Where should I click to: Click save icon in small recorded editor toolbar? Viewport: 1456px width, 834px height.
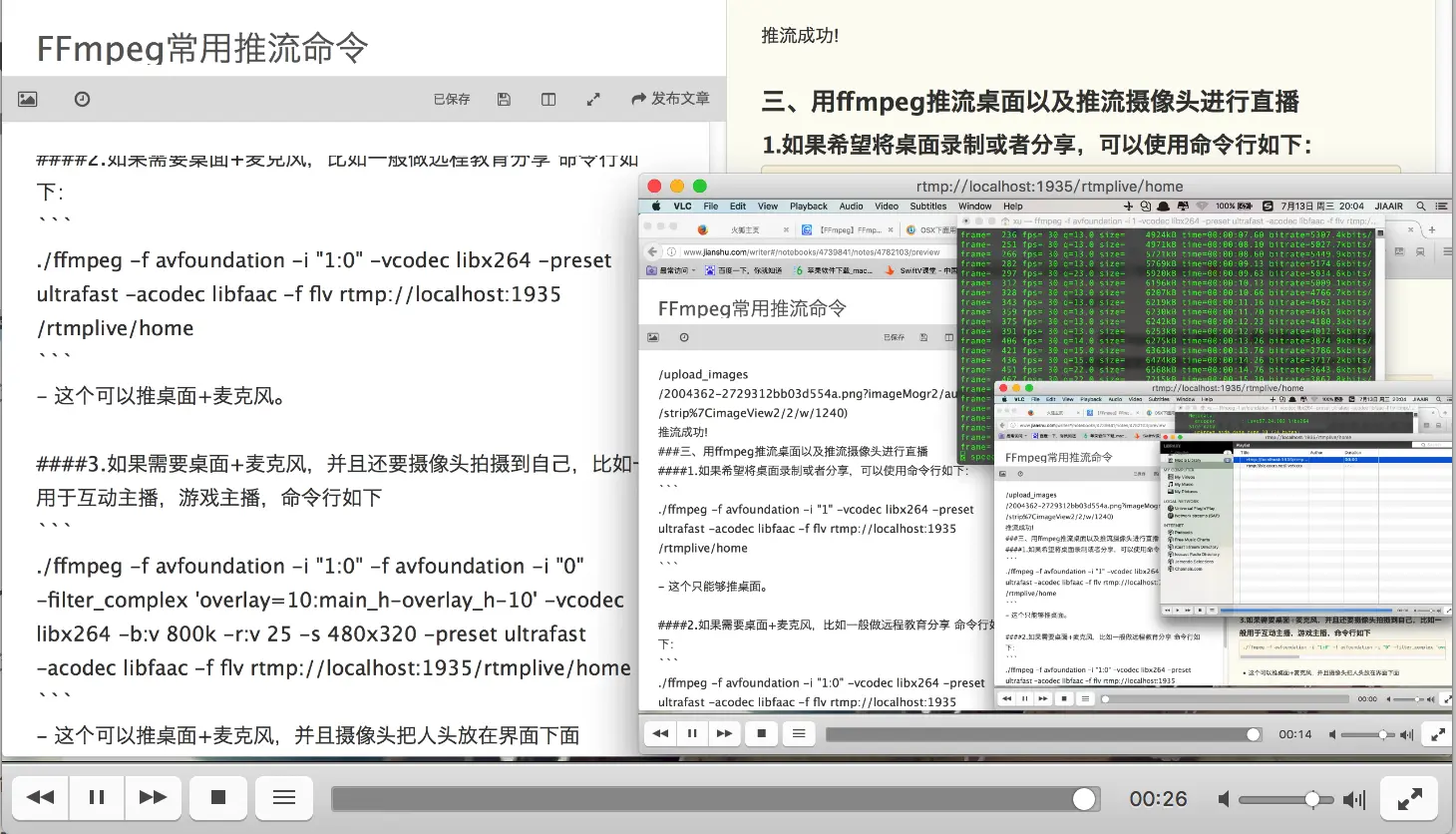click(923, 337)
